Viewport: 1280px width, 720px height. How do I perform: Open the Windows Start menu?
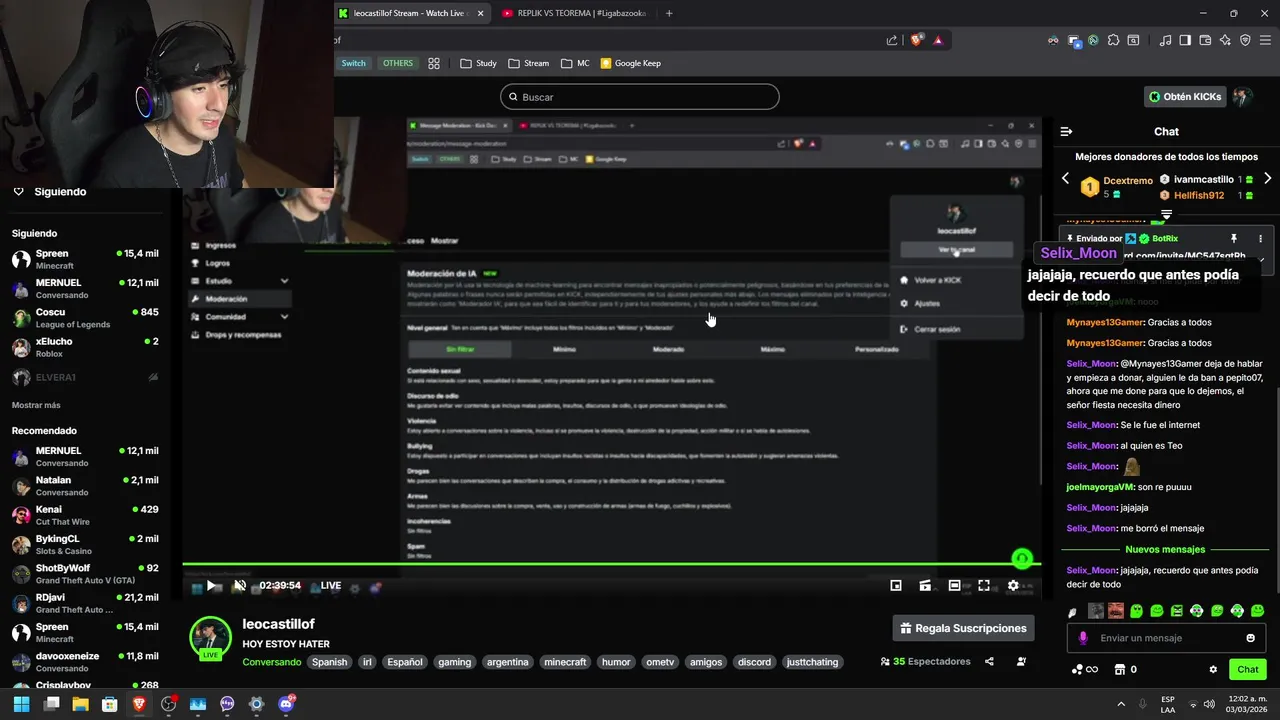click(22, 704)
